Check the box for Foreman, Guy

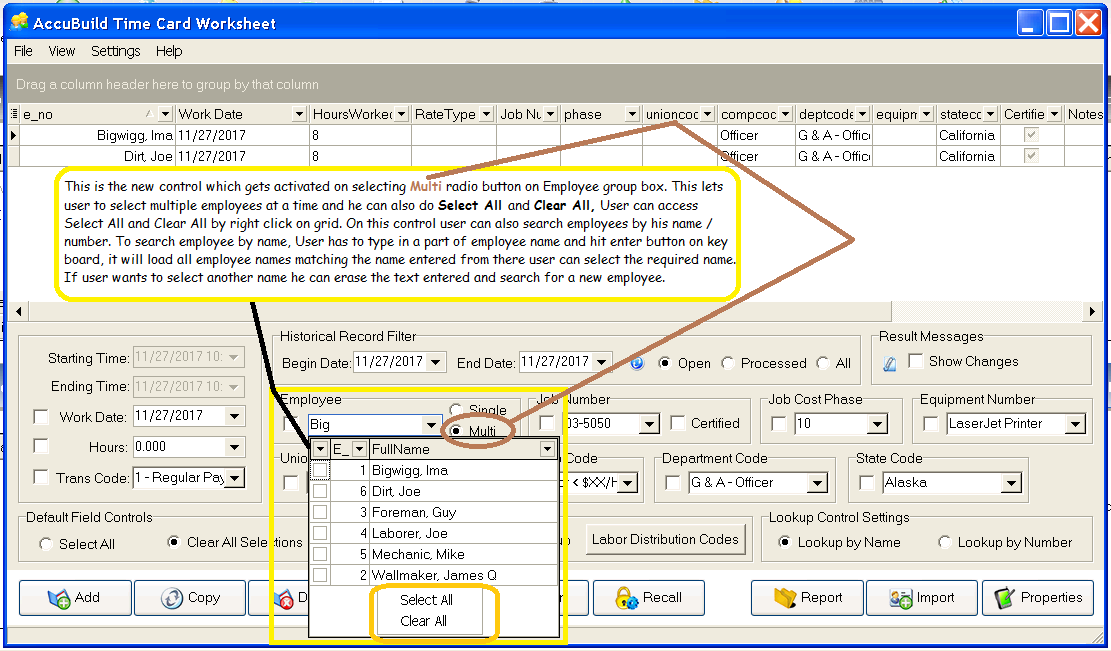pyautogui.click(x=320, y=511)
